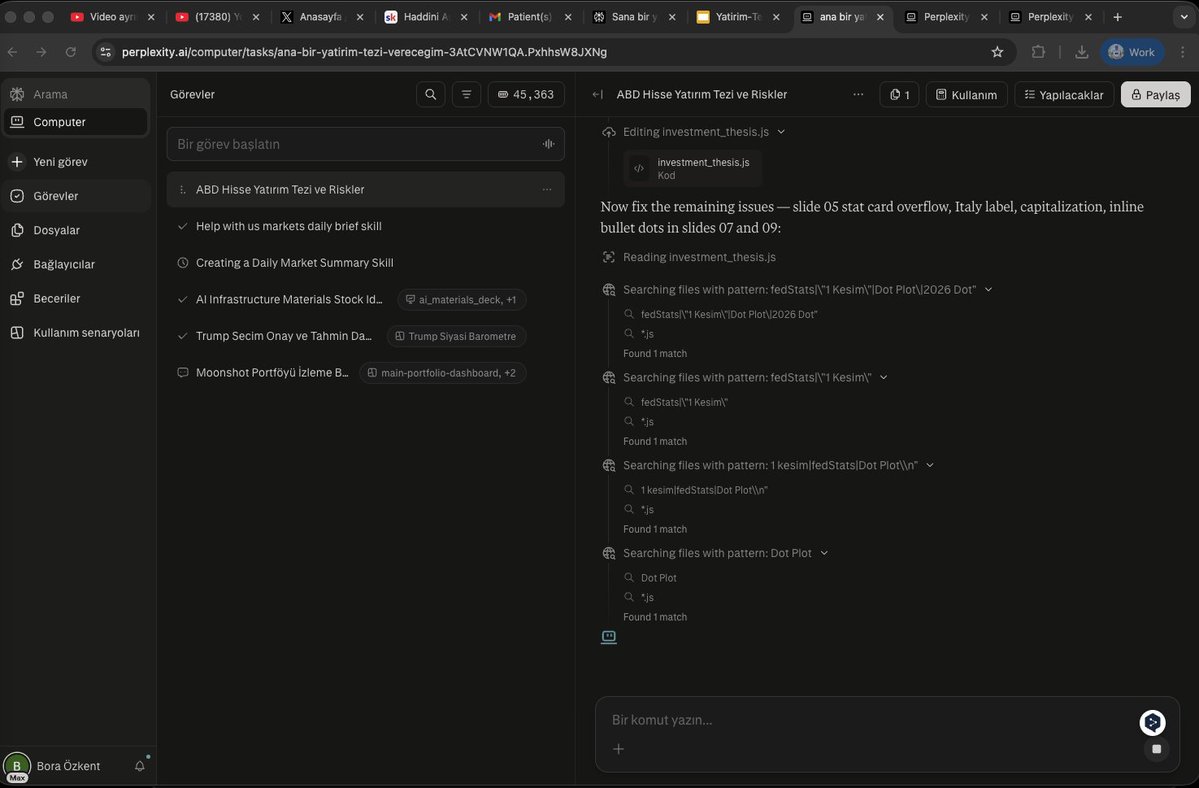The width and height of the screenshot is (1199, 788).
Task: Click the plus attach icon in command box
Action: [618, 749]
